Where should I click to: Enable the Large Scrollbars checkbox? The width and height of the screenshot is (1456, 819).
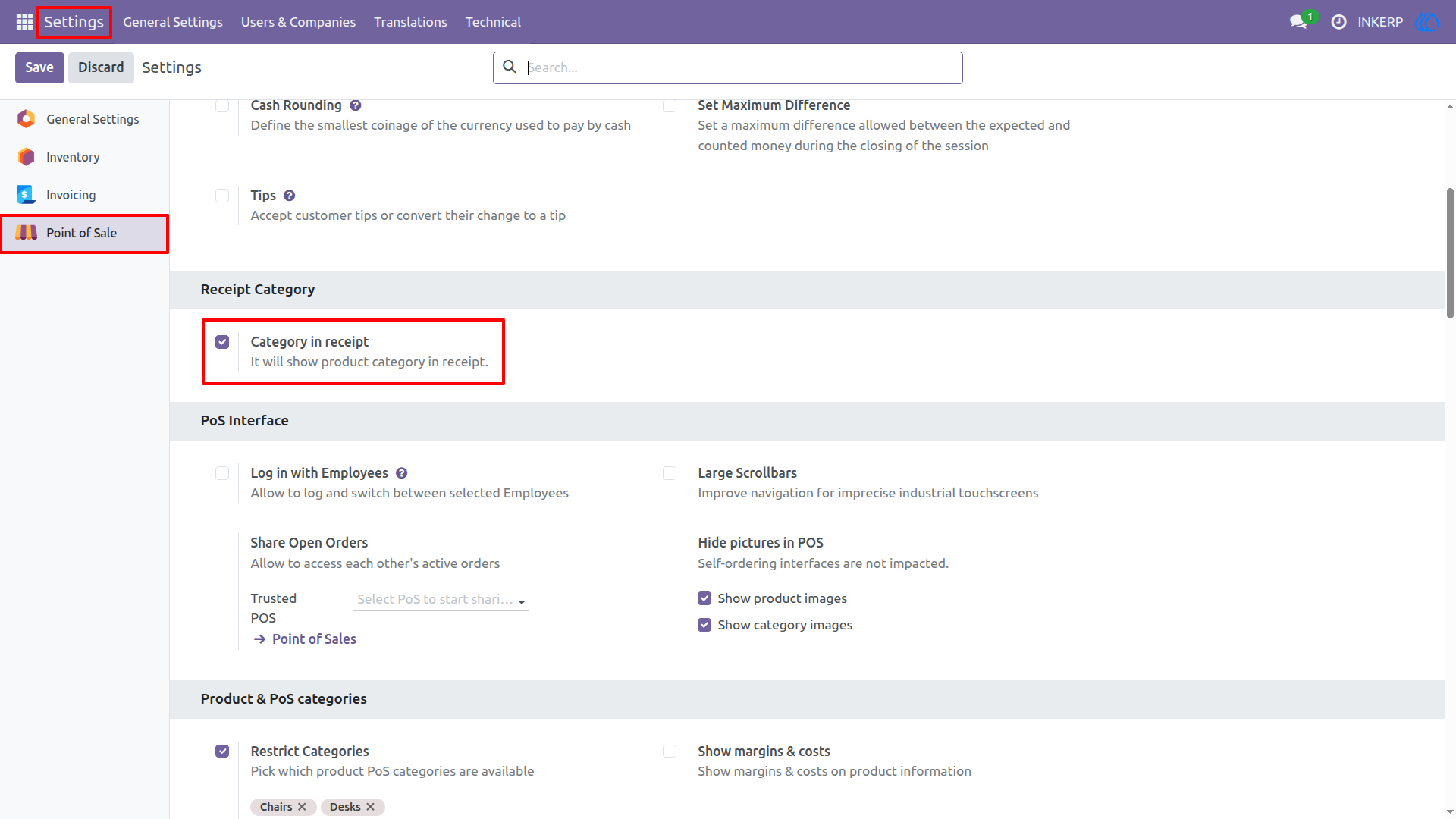click(670, 473)
